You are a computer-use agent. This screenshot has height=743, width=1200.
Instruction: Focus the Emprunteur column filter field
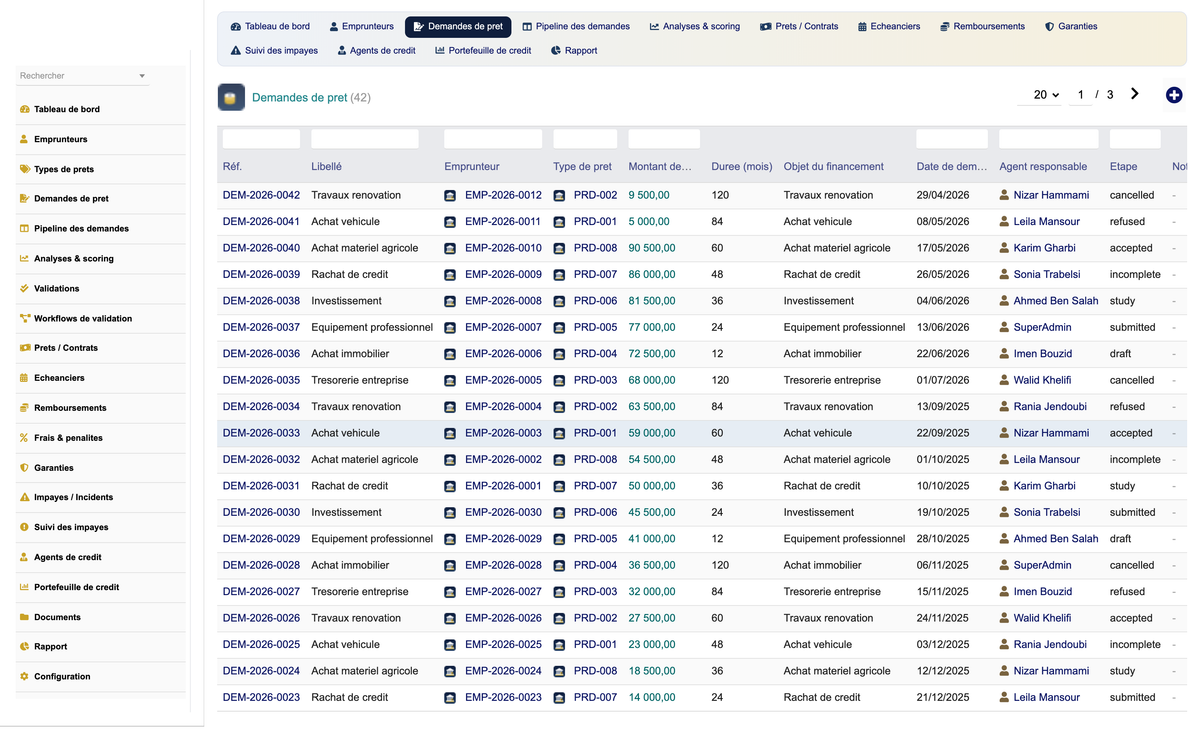[x=493, y=139]
